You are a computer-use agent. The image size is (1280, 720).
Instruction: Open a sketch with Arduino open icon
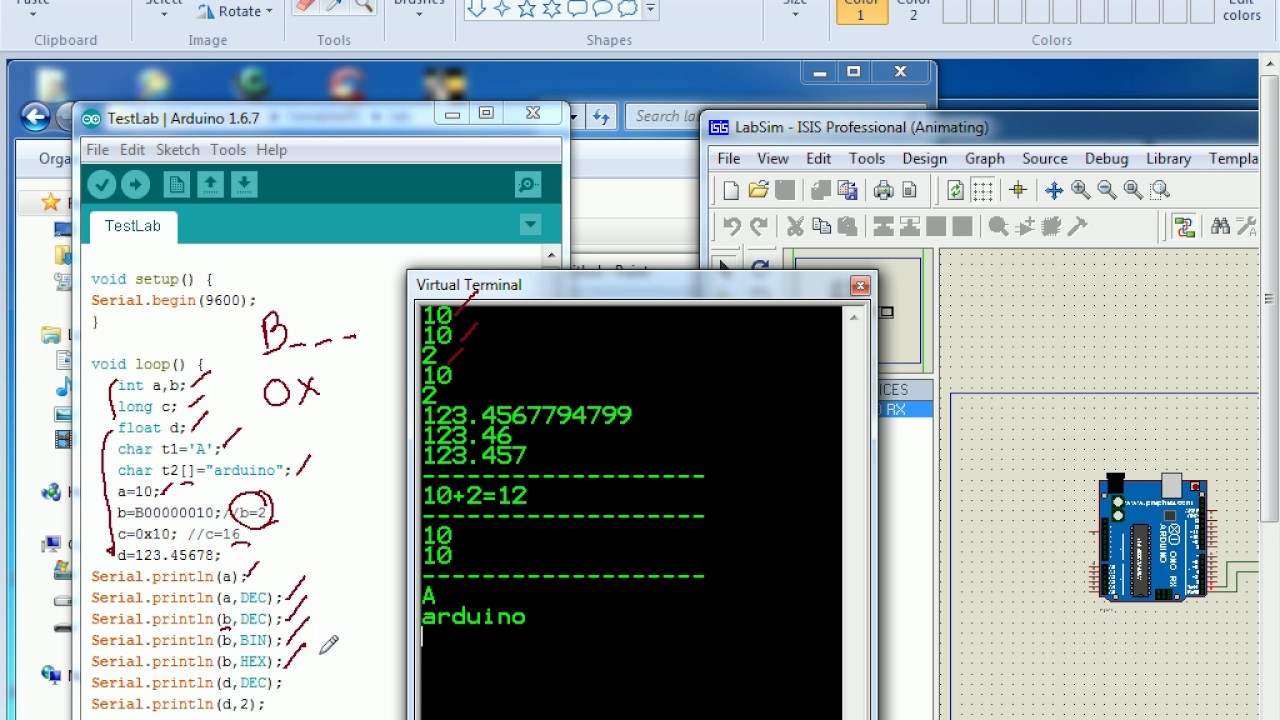210,184
